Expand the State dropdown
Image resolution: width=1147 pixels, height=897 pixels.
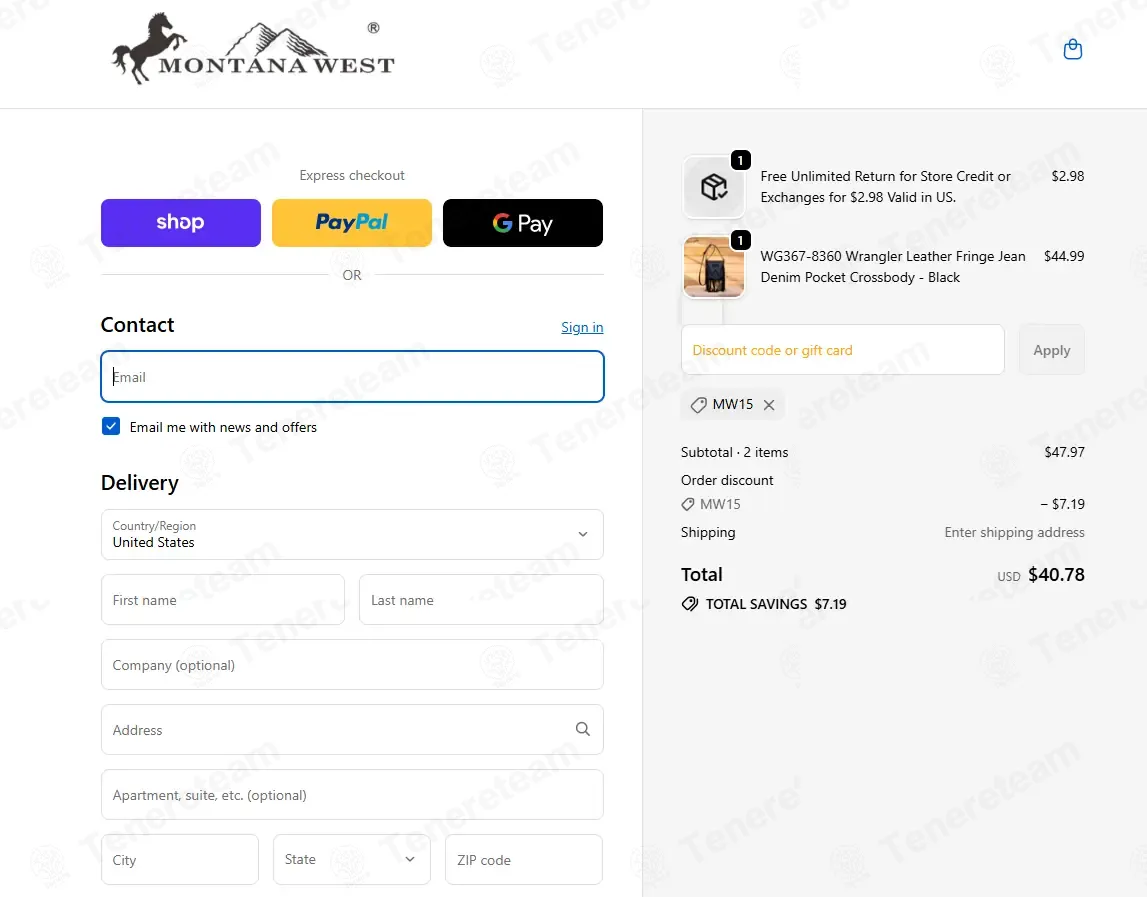point(352,859)
